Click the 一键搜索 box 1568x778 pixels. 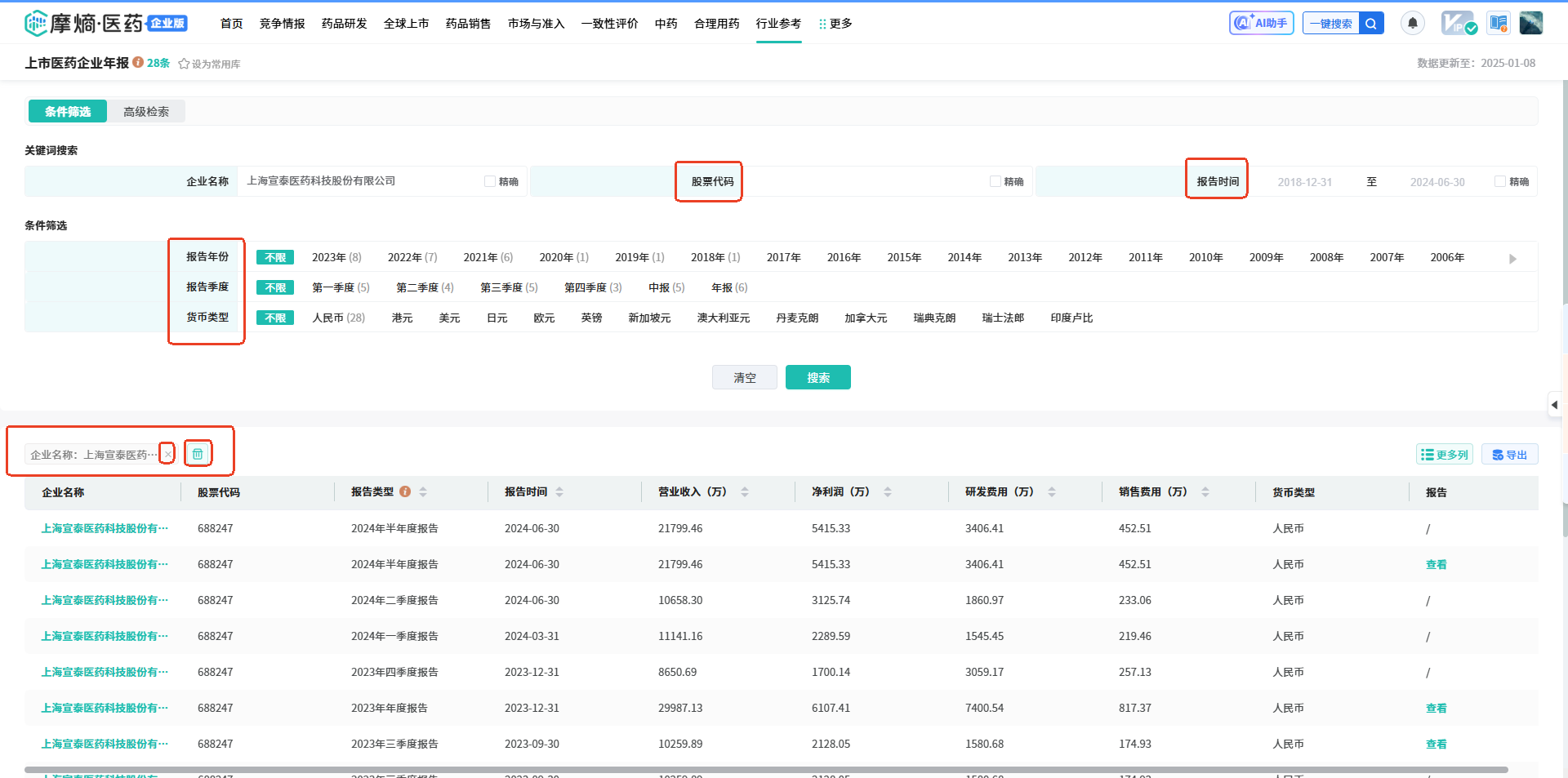coord(1331,24)
